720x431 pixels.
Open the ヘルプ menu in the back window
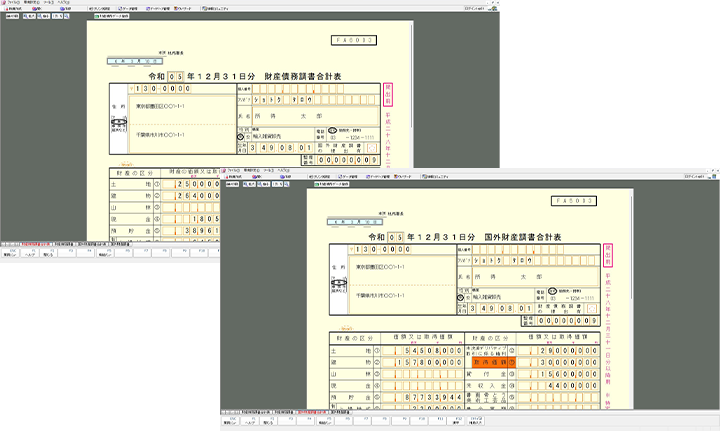point(64,3)
